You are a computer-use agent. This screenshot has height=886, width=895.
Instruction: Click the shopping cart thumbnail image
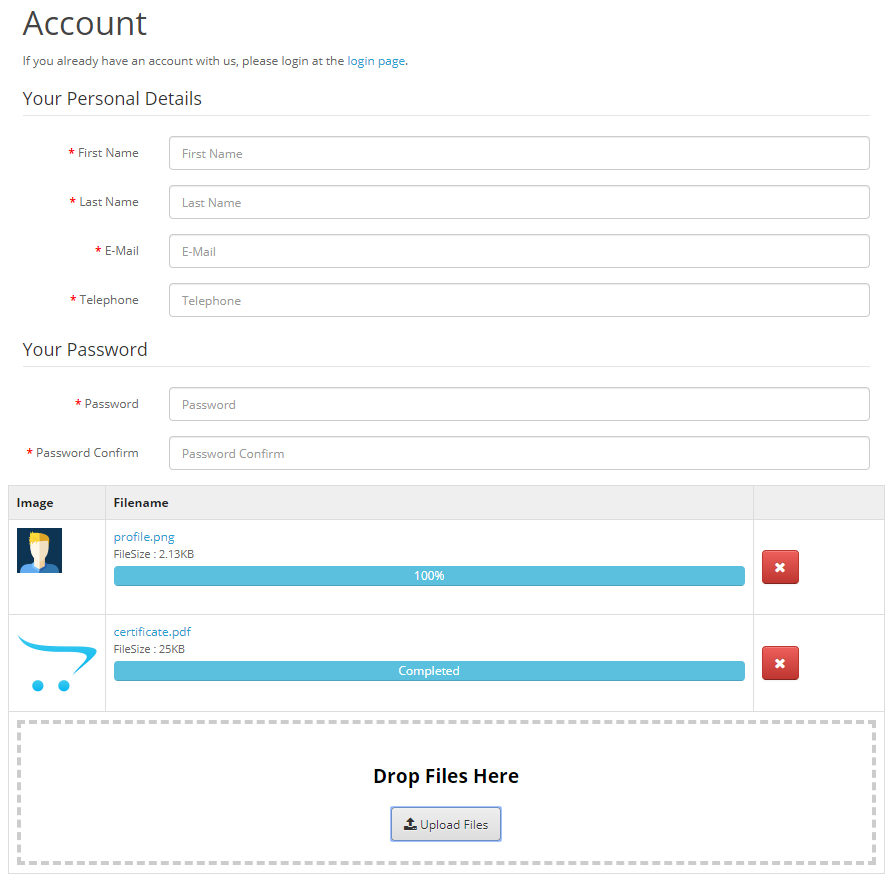(x=57, y=663)
